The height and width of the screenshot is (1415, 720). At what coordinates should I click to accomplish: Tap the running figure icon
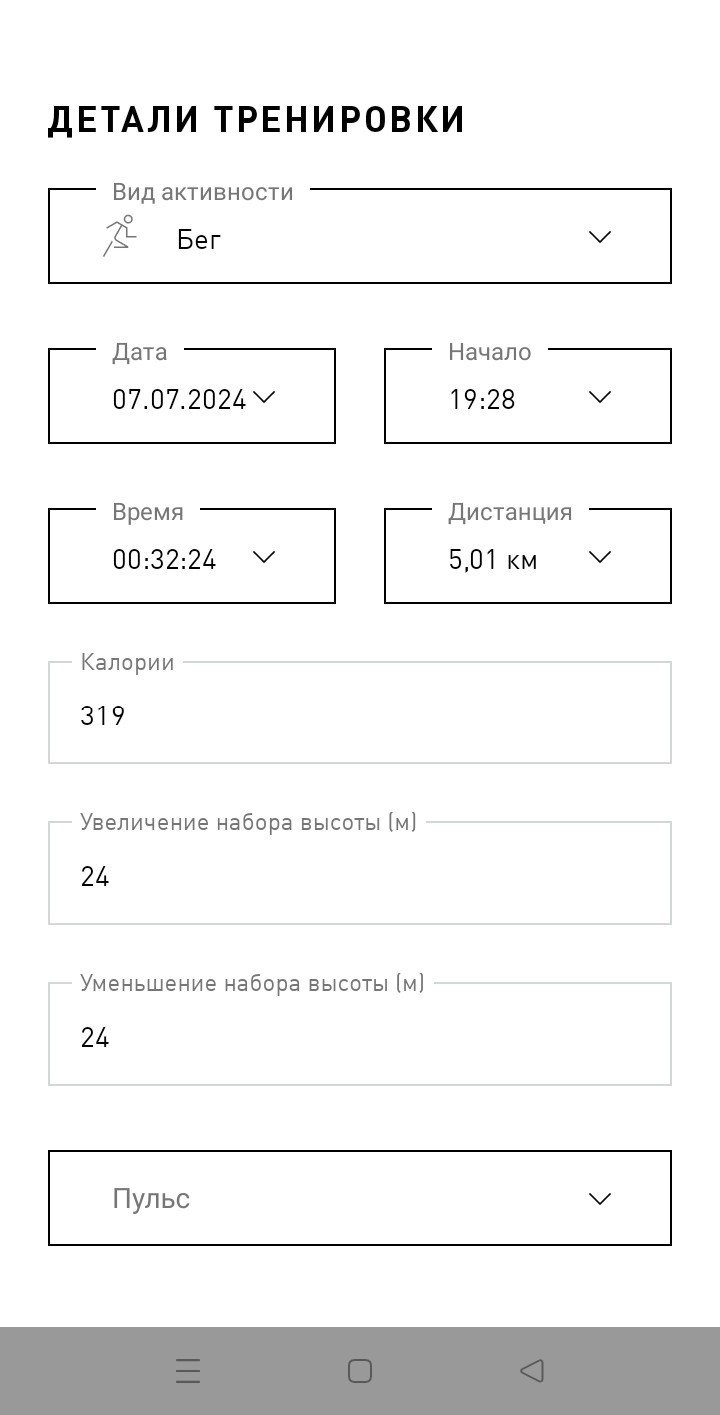(118, 236)
